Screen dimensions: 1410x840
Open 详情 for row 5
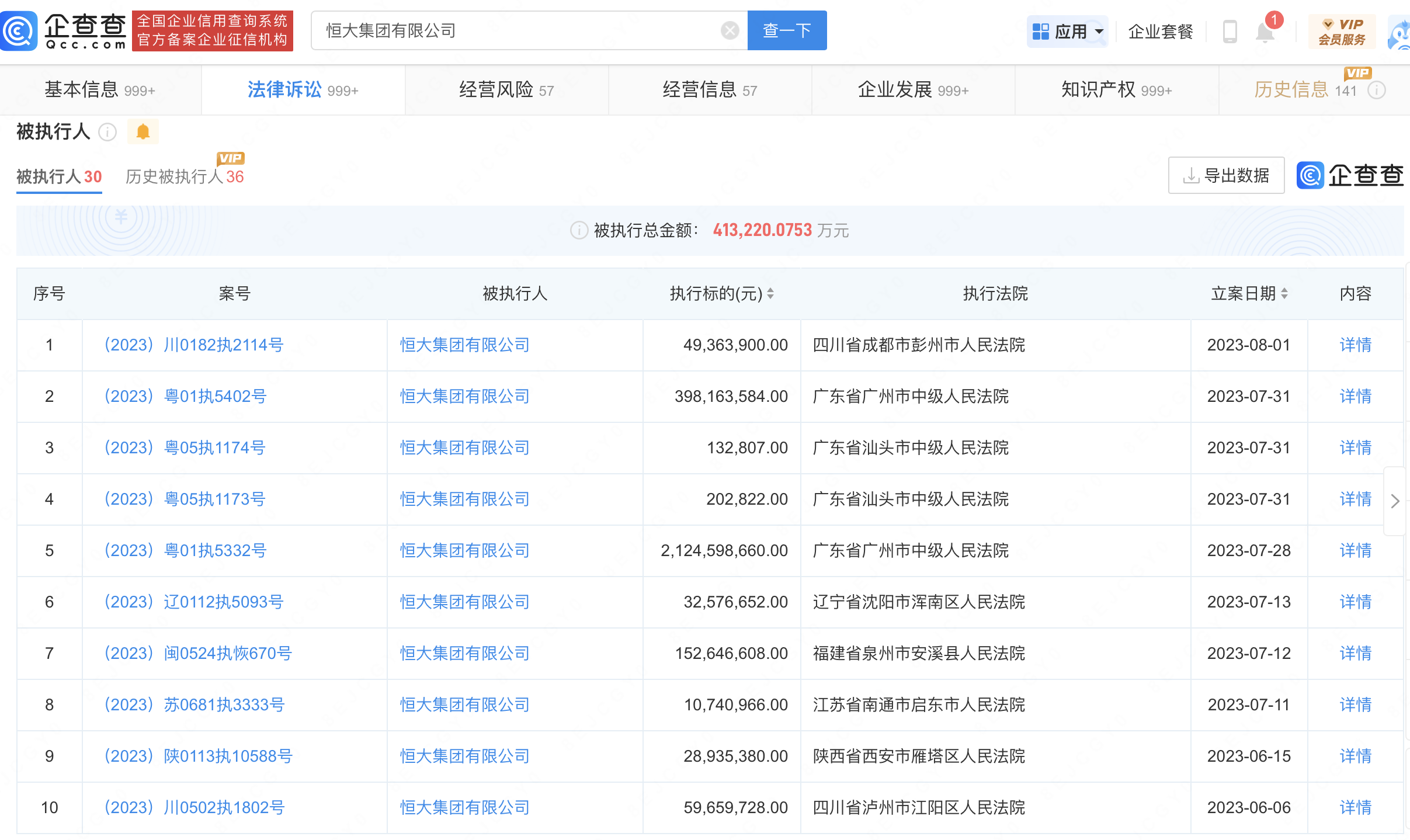pos(1355,550)
